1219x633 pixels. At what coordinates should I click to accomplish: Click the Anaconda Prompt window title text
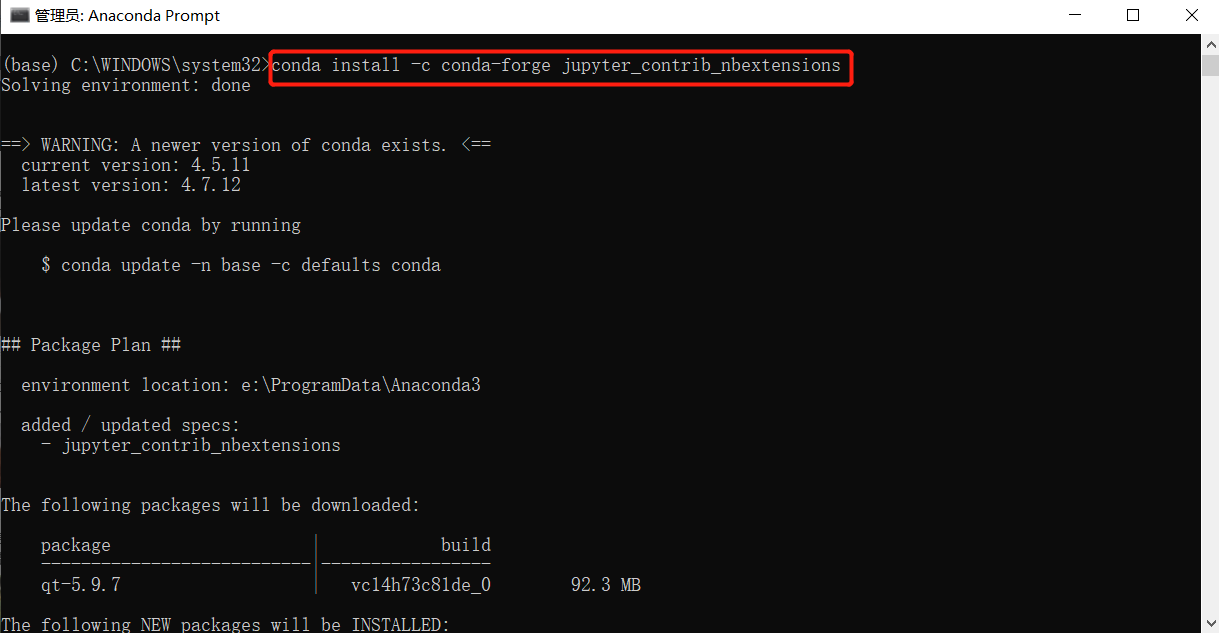click(127, 16)
